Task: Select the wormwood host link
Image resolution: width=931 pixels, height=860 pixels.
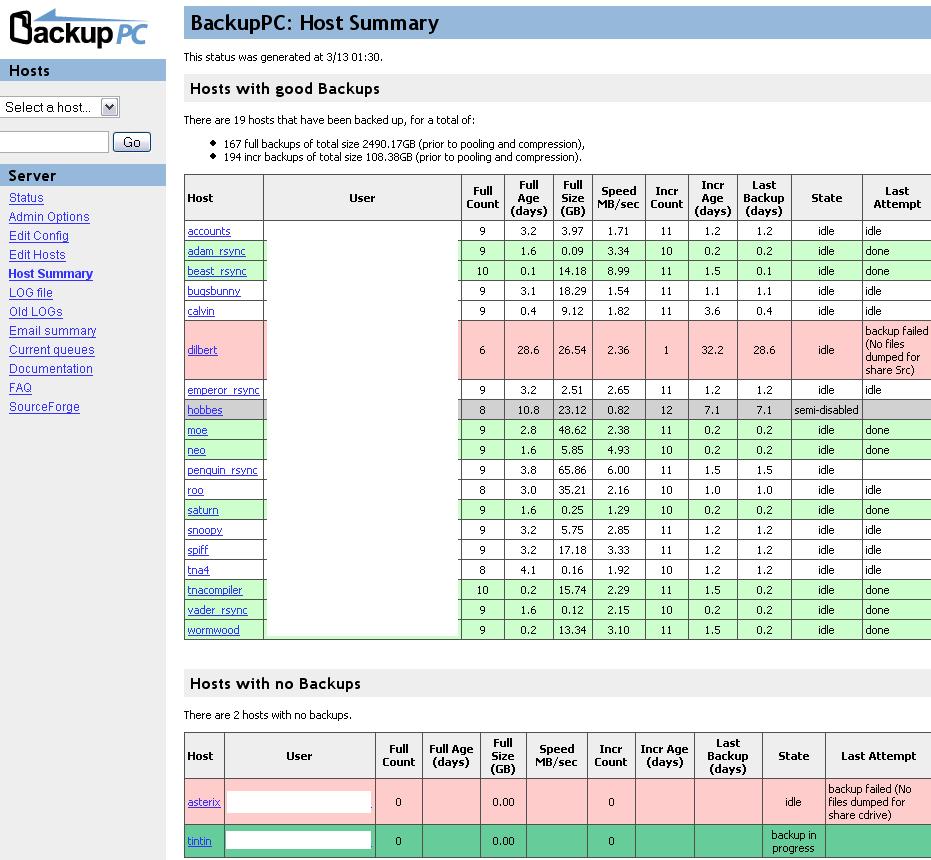Action: click(x=213, y=630)
